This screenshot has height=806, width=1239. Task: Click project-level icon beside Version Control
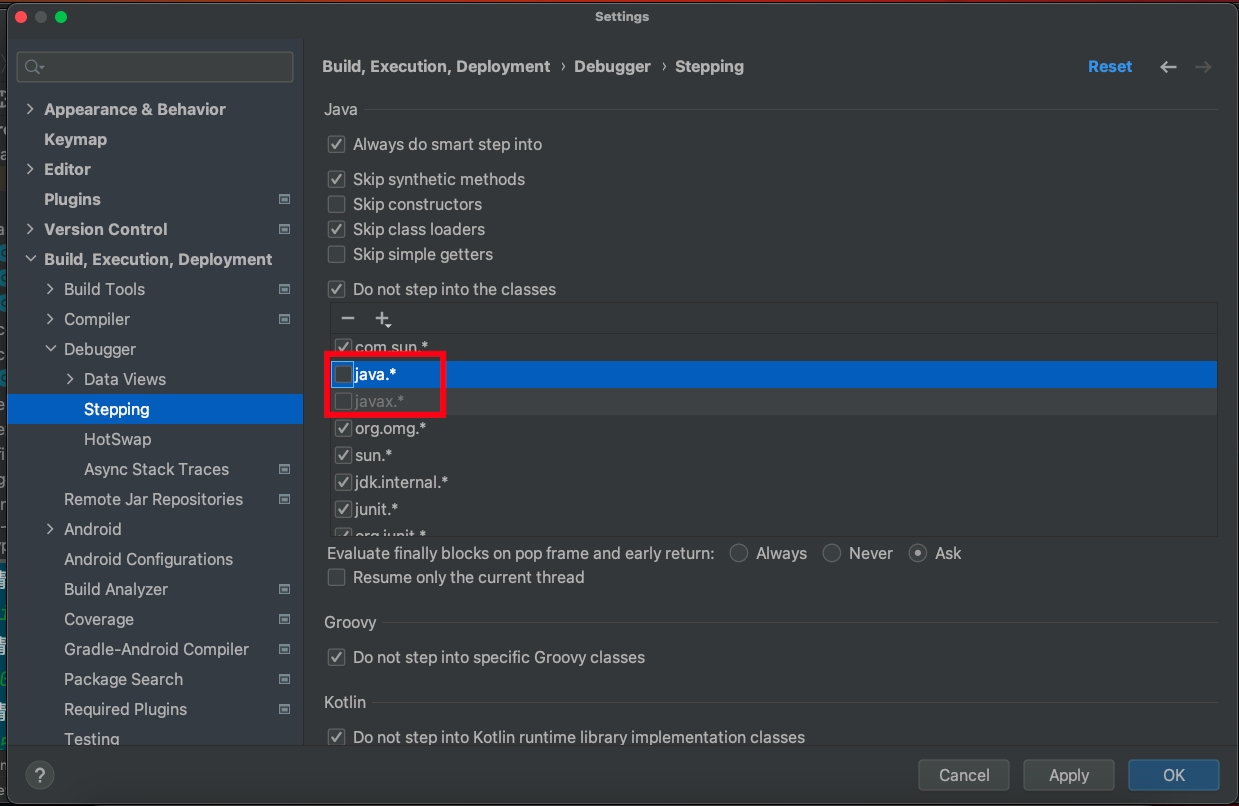tap(285, 230)
